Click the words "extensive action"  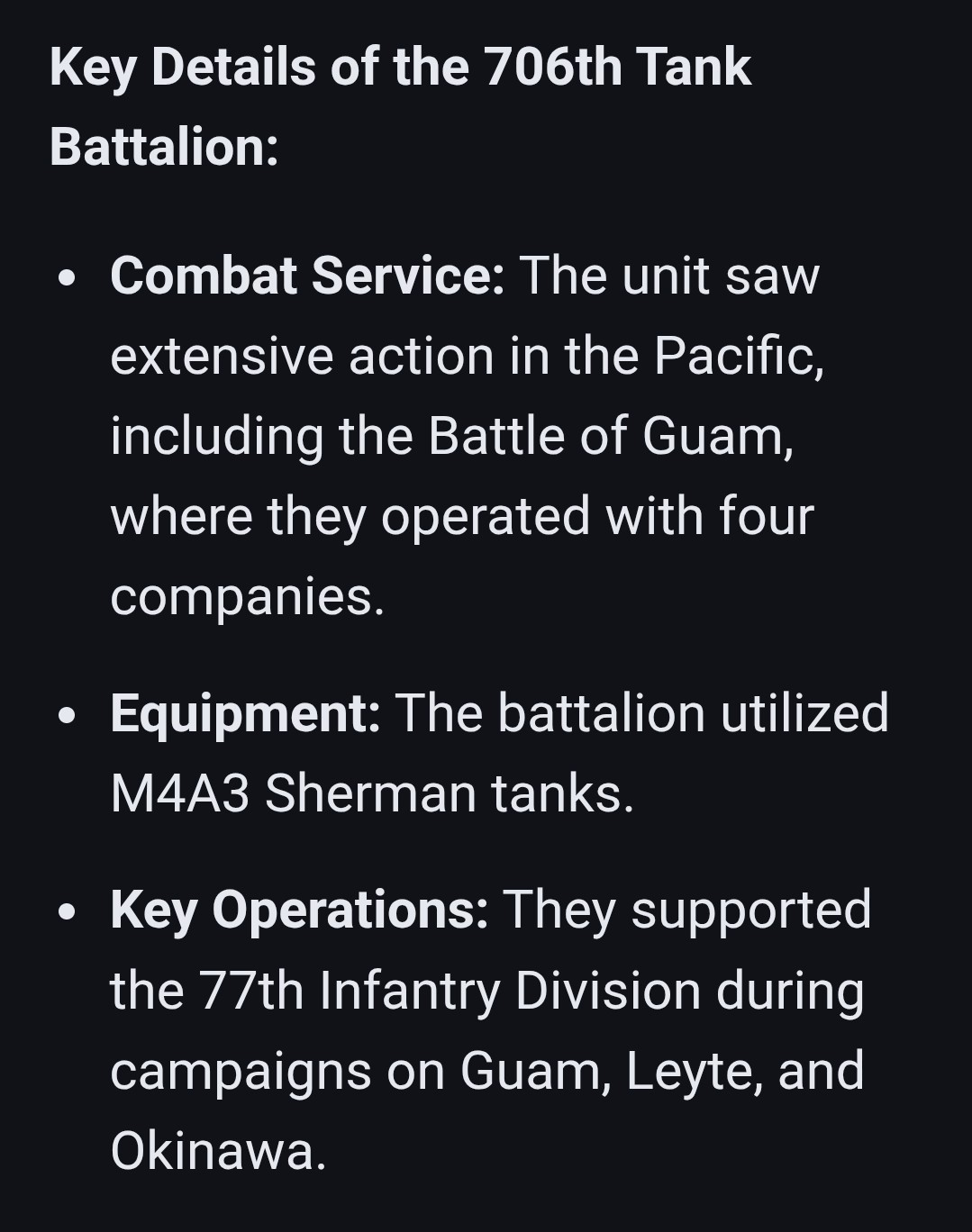[x=303, y=356]
